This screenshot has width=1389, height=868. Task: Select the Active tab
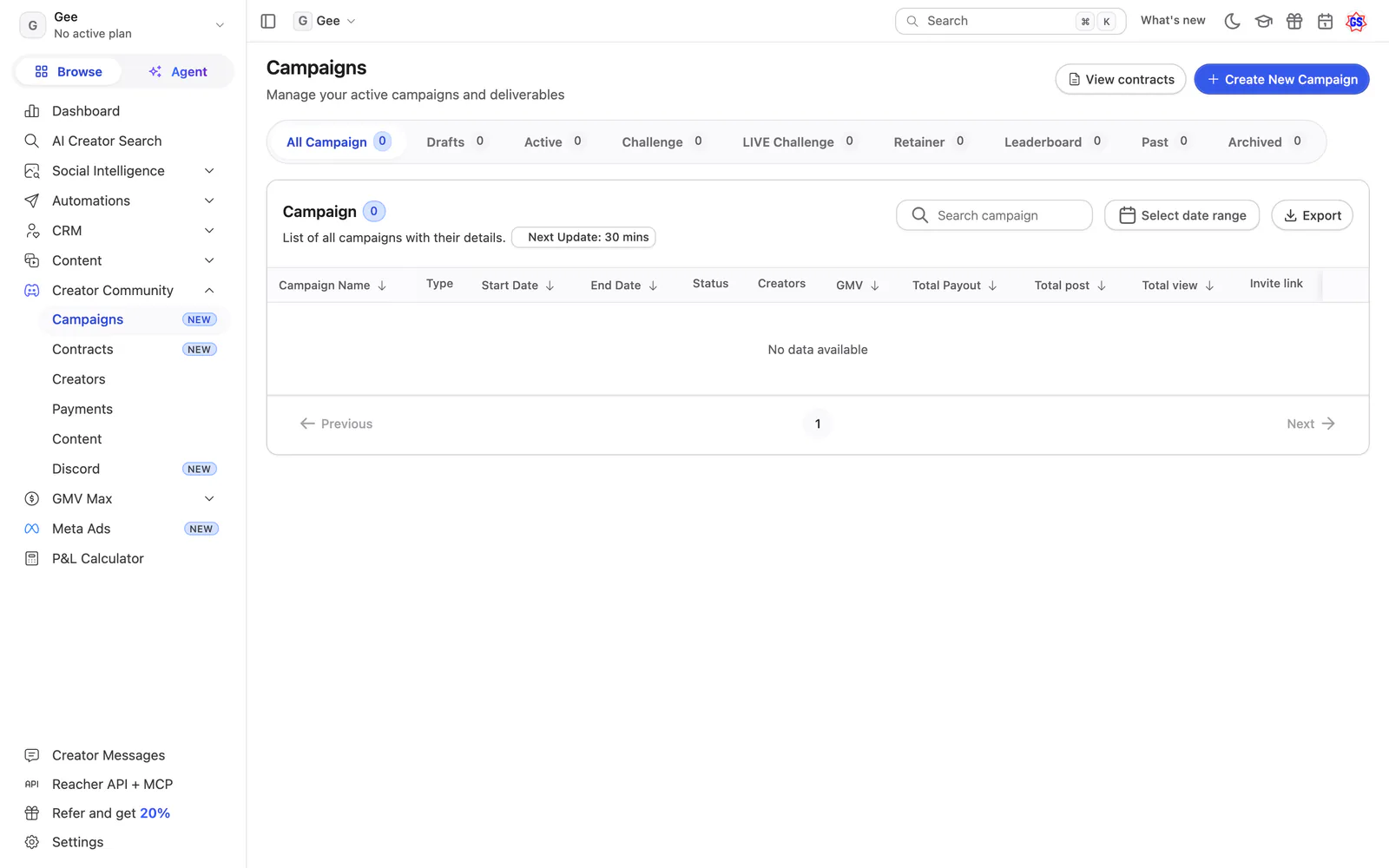pos(554,141)
